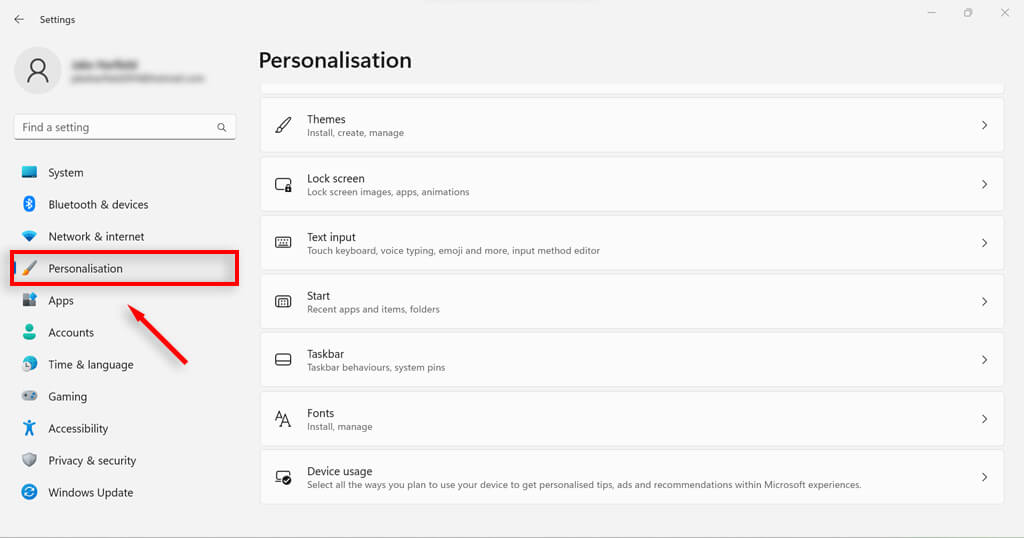Click the Find a setting search box
This screenshot has width=1024, height=538.
(115, 128)
